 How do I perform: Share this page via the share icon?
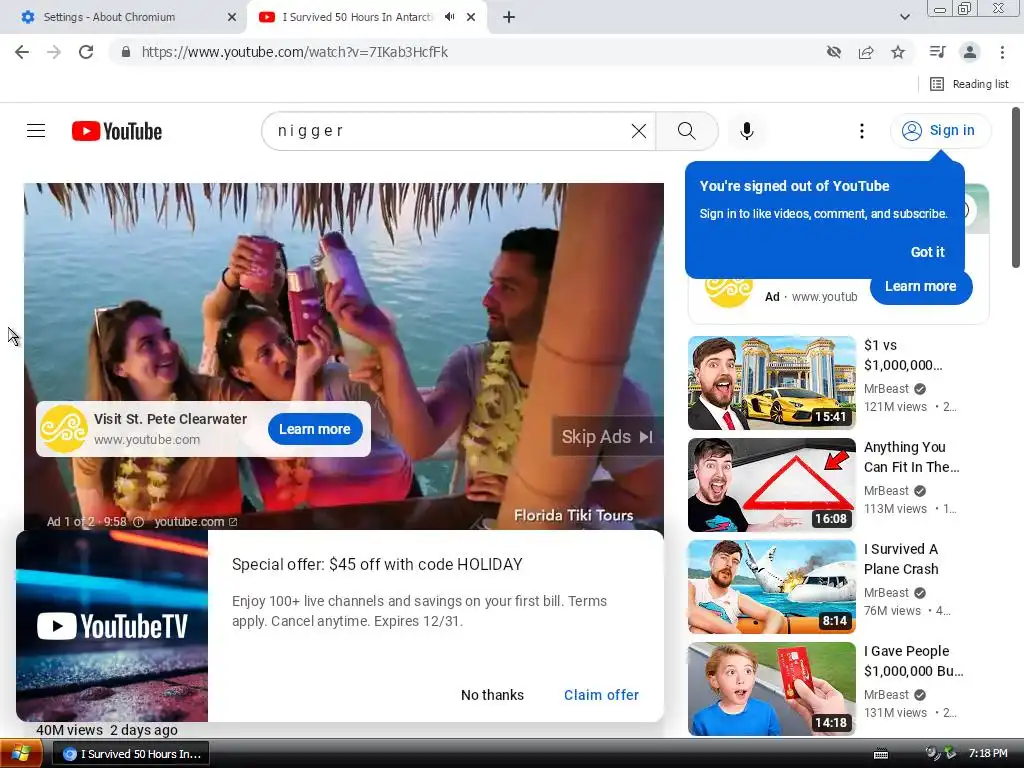click(866, 52)
